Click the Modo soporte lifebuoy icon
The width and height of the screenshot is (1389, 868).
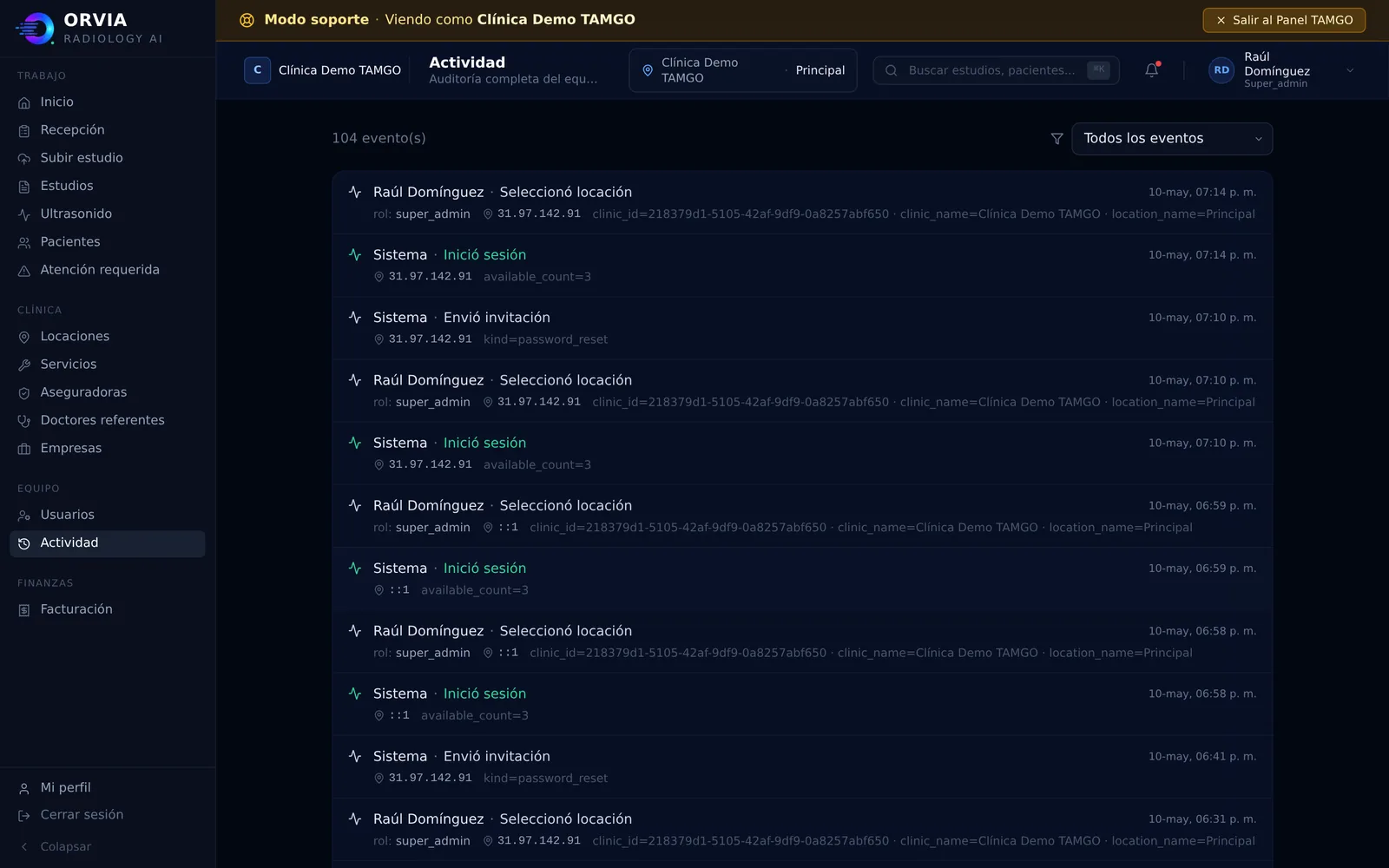(247, 20)
